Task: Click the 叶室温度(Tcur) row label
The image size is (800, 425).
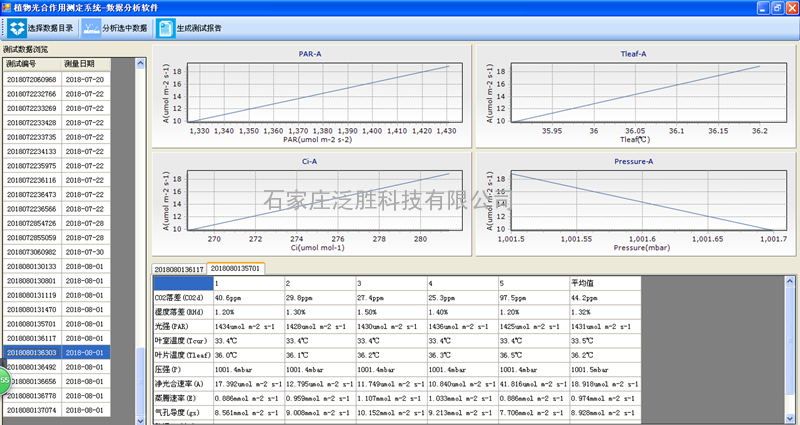Action: [183, 340]
